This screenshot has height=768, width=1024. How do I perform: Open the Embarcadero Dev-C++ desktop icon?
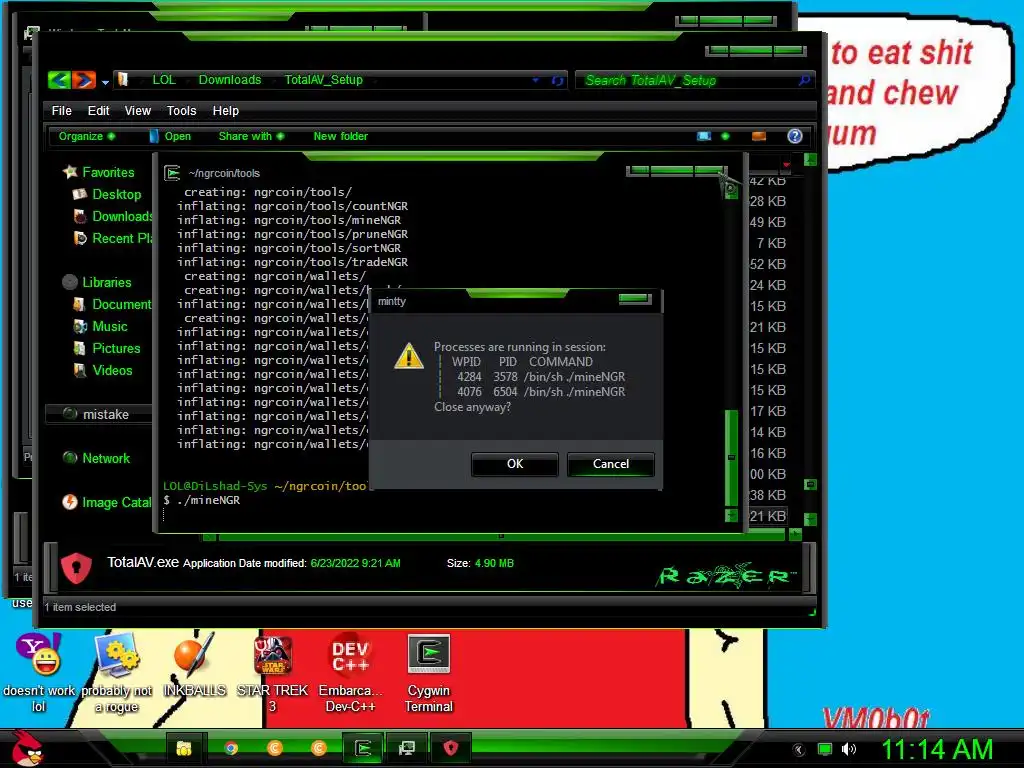350,673
